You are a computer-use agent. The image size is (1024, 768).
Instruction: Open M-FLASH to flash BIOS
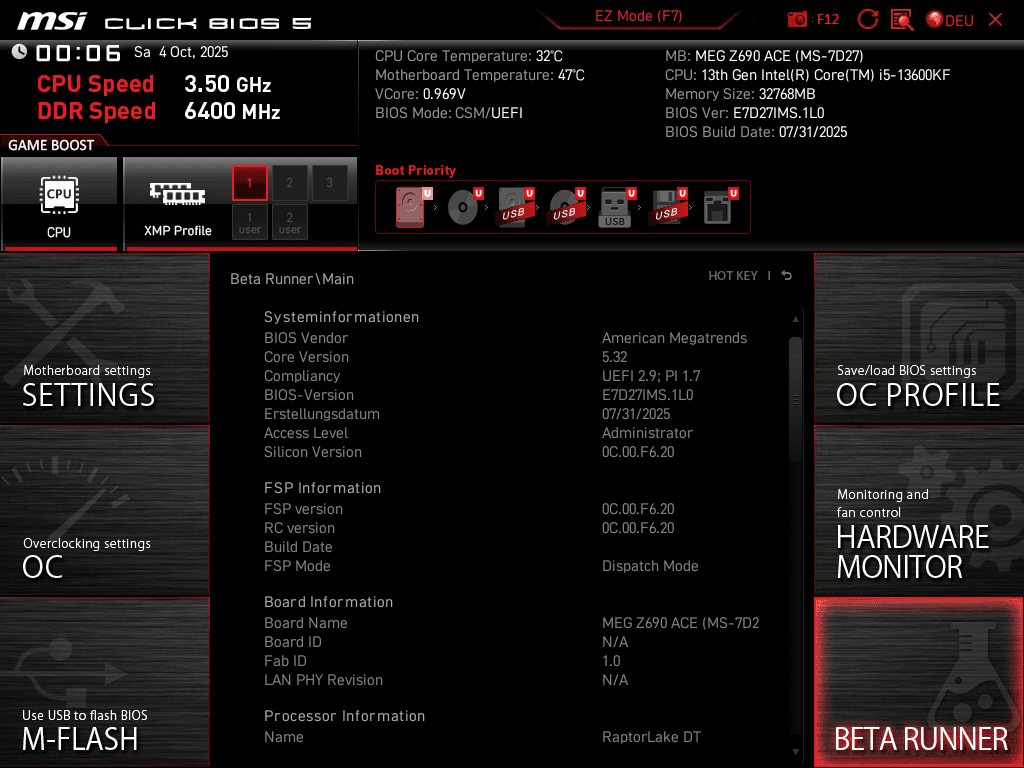coord(104,682)
